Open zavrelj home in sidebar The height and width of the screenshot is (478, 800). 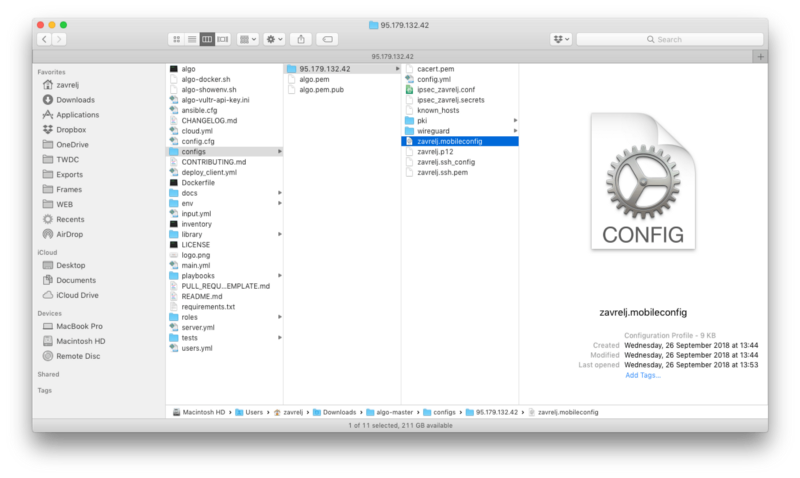point(67,85)
